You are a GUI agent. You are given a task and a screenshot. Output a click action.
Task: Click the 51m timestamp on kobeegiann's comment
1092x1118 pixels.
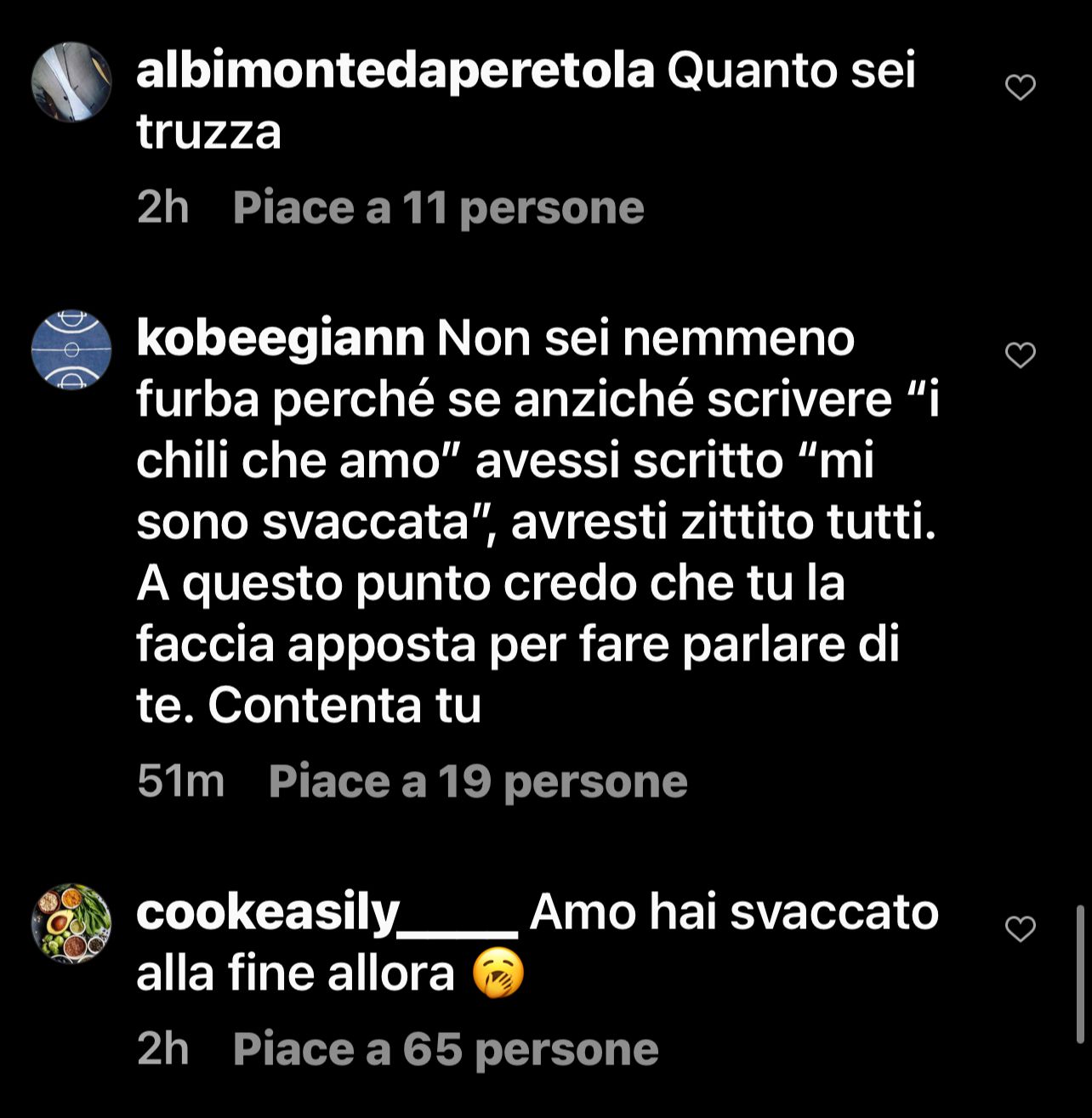click(x=180, y=781)
